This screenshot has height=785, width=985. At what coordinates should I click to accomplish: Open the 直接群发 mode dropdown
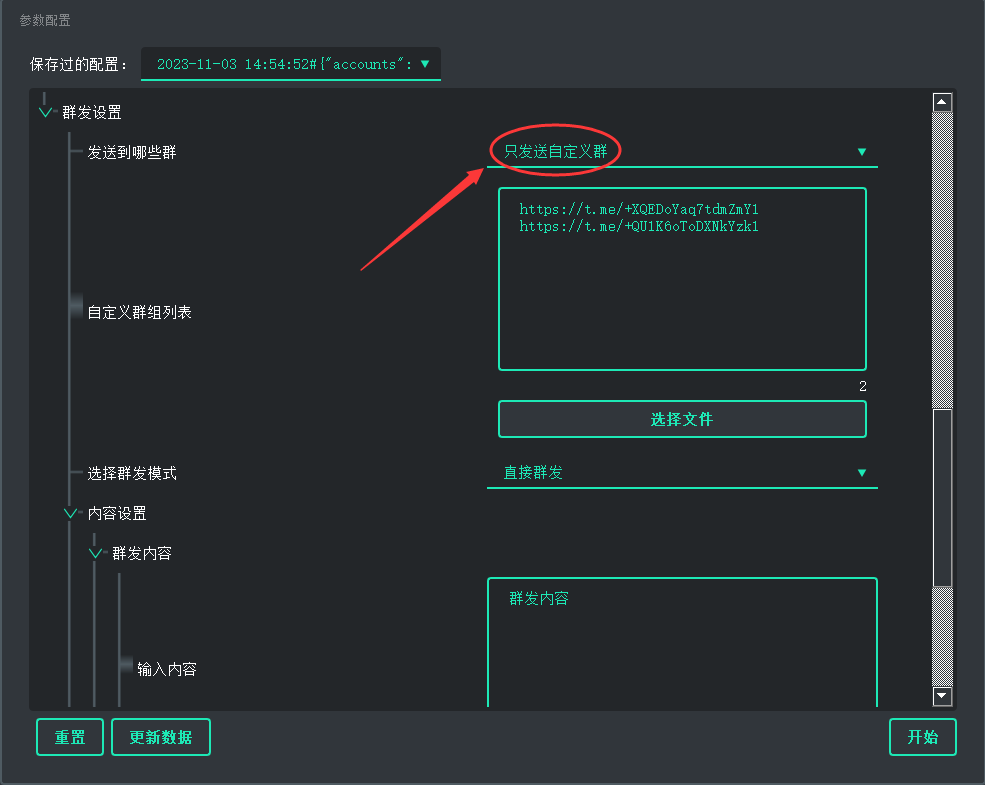[681, 473]
